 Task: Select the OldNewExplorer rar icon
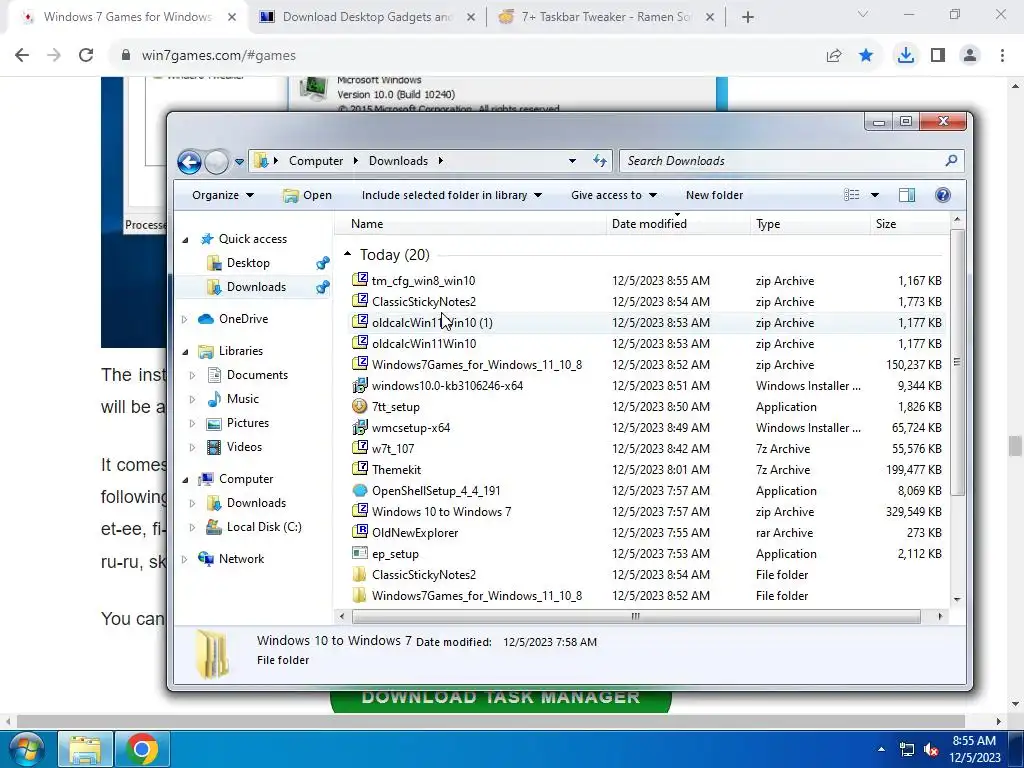coord(360,532)
